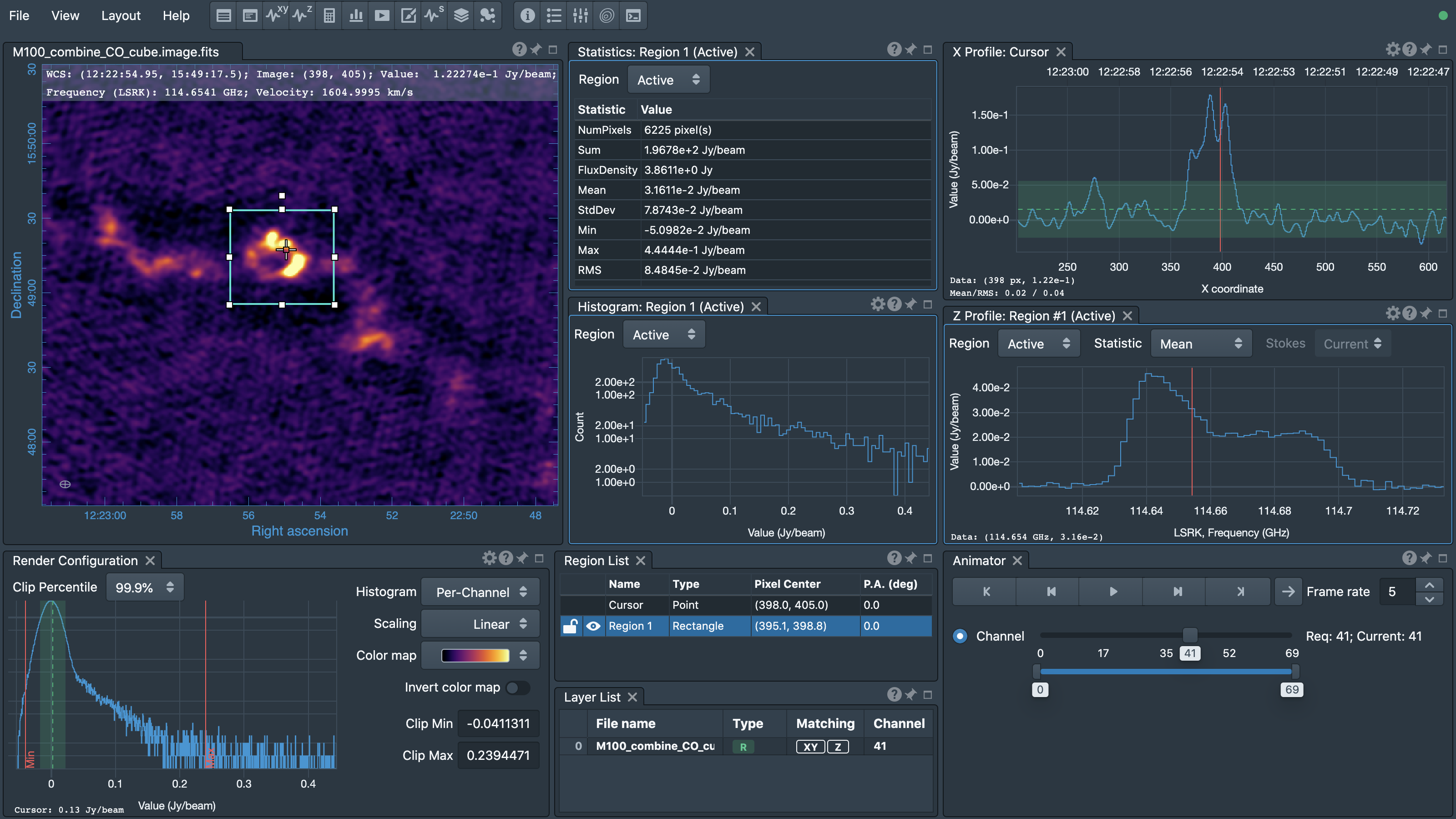Open the View menu
This screenshot has width=1456, height=819.
(65, 16)
